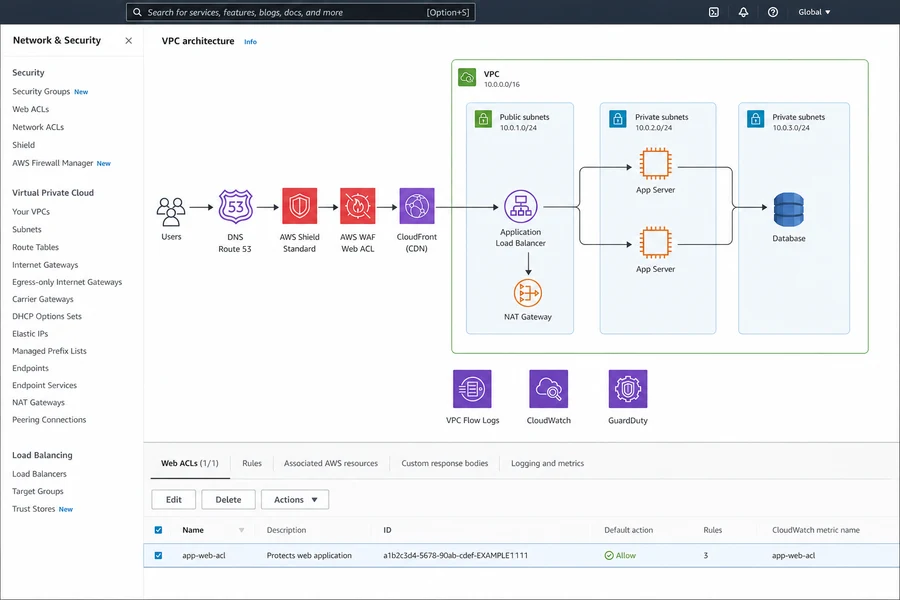Open Your VPCs in the sidebar
The image size is (900, 600).
coord(31,211)
